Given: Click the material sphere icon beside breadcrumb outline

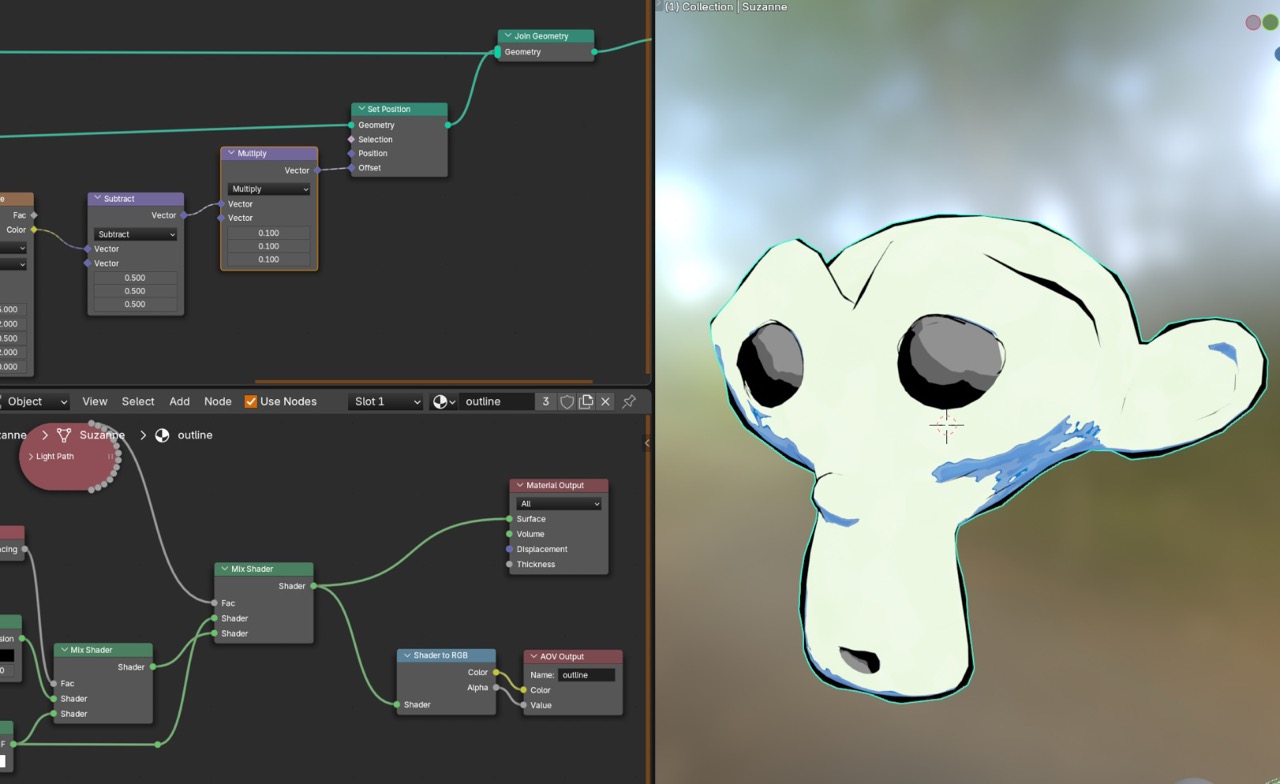Looking at the screenshot, I should coord(162,435).
